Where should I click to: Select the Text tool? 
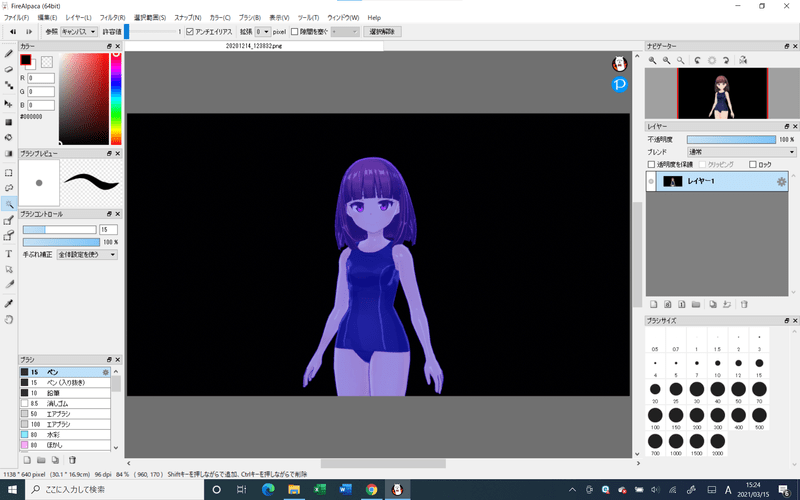9,253
